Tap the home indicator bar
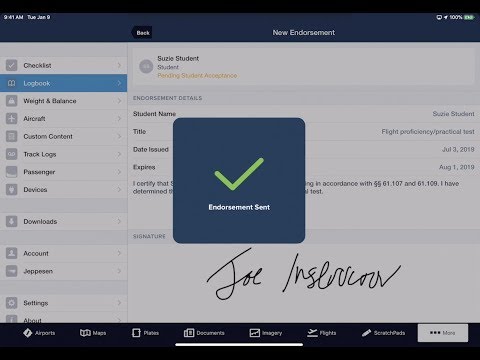480x360 pixels. [239, 345]
